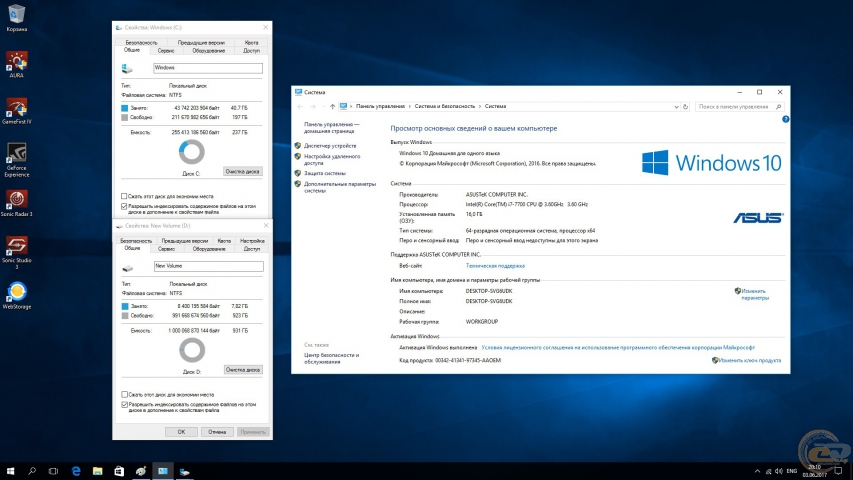The width and height of the screenshot is (853, 480).
Task: Open the AURA desktop shortcut
Action: [x=16, y=65]
